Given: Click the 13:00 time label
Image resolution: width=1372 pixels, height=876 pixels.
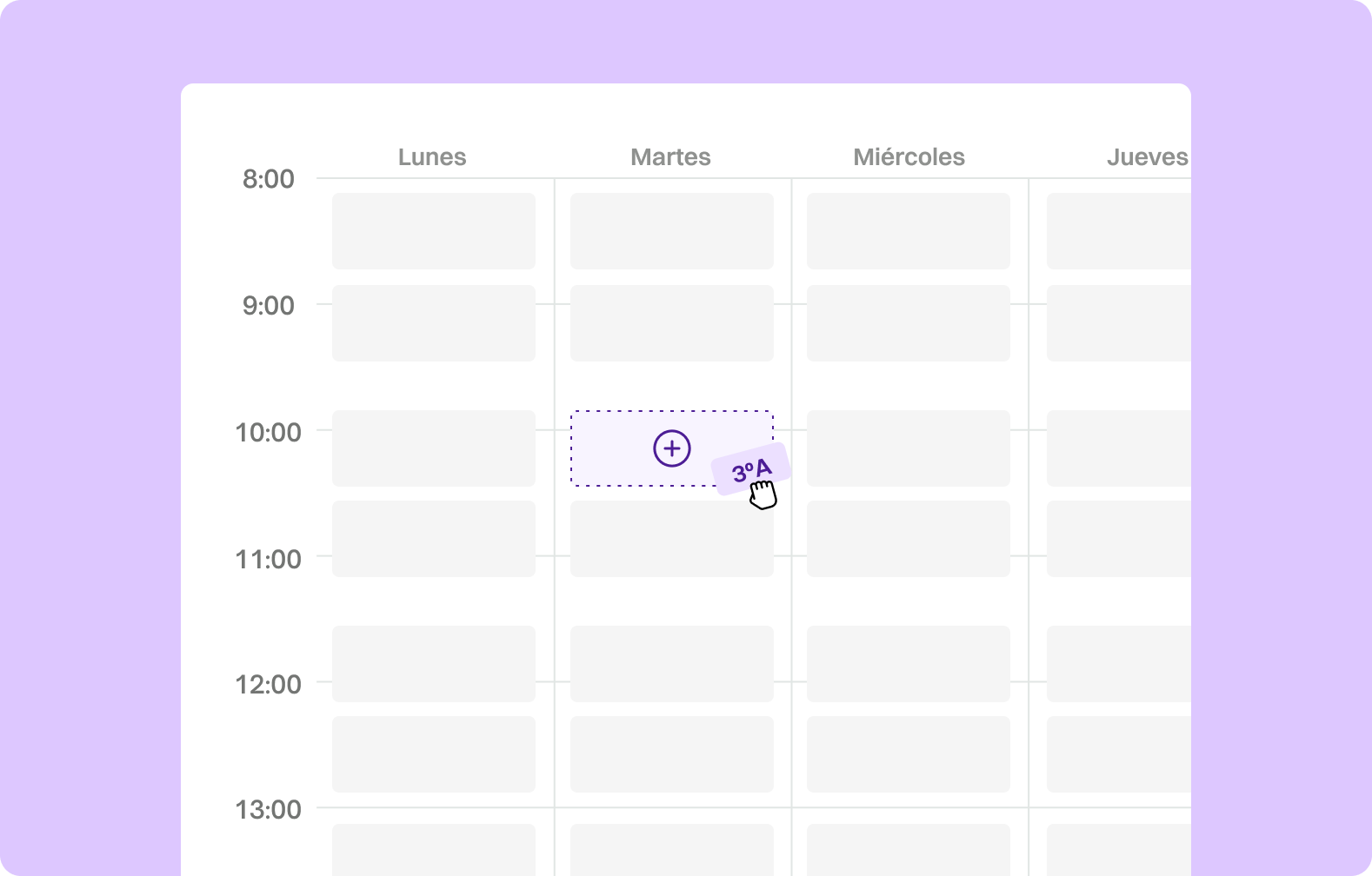Looking at the screenshot, I should coord(269,810).
